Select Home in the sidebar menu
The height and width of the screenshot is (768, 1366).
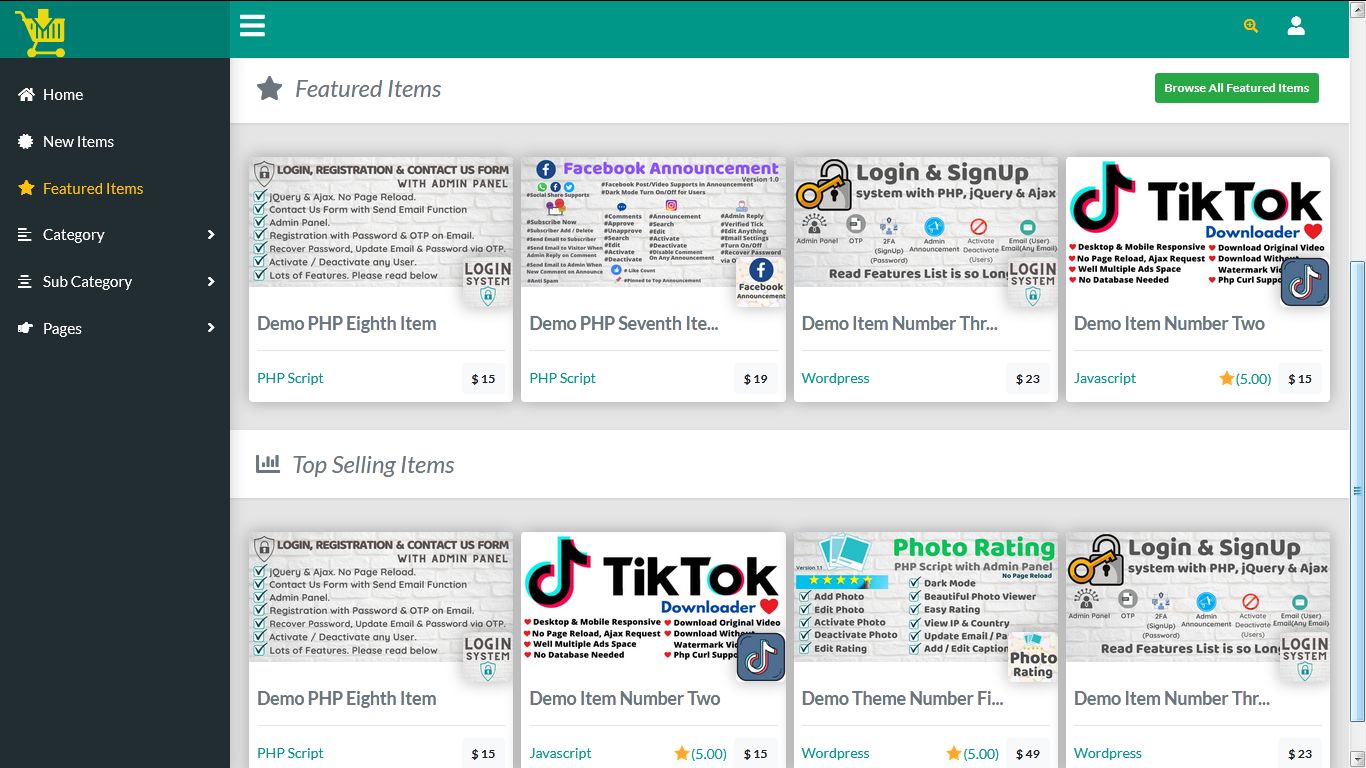[63, 94]
